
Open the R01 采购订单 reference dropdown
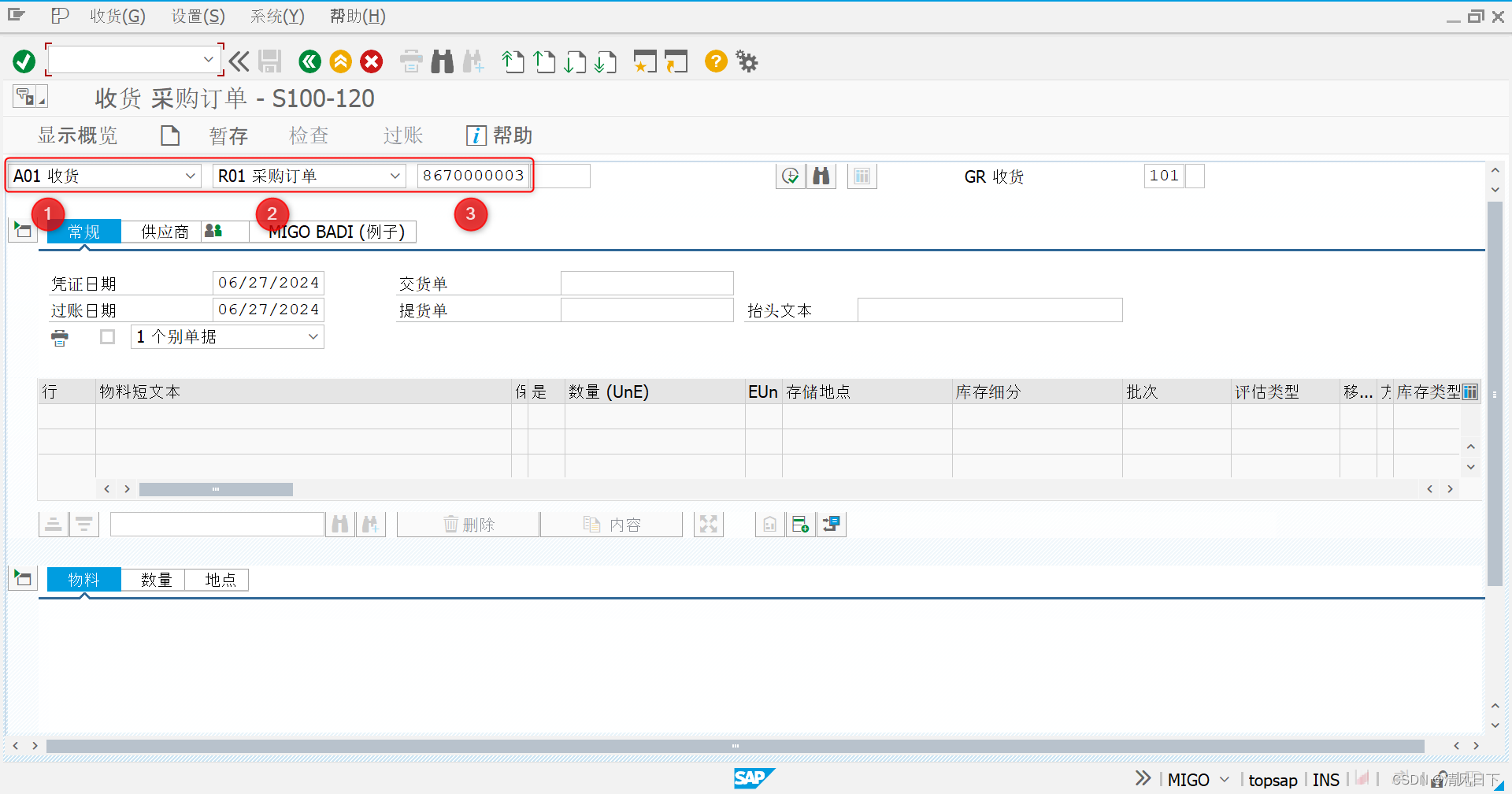click(395, 176)
